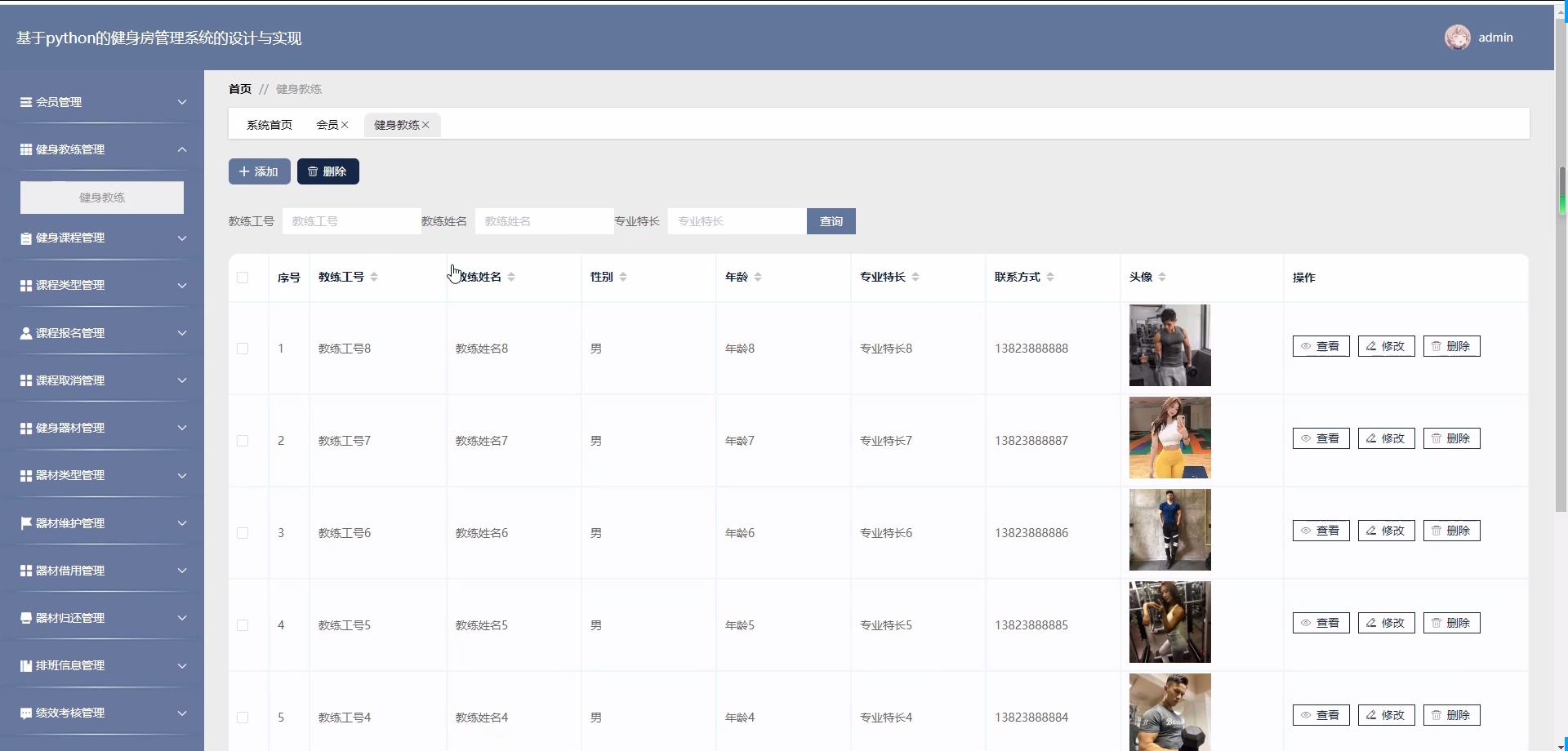Click the 绩效考核管理 chat icon
This screenshot has height=751, width=1568.
pos(26,713)
